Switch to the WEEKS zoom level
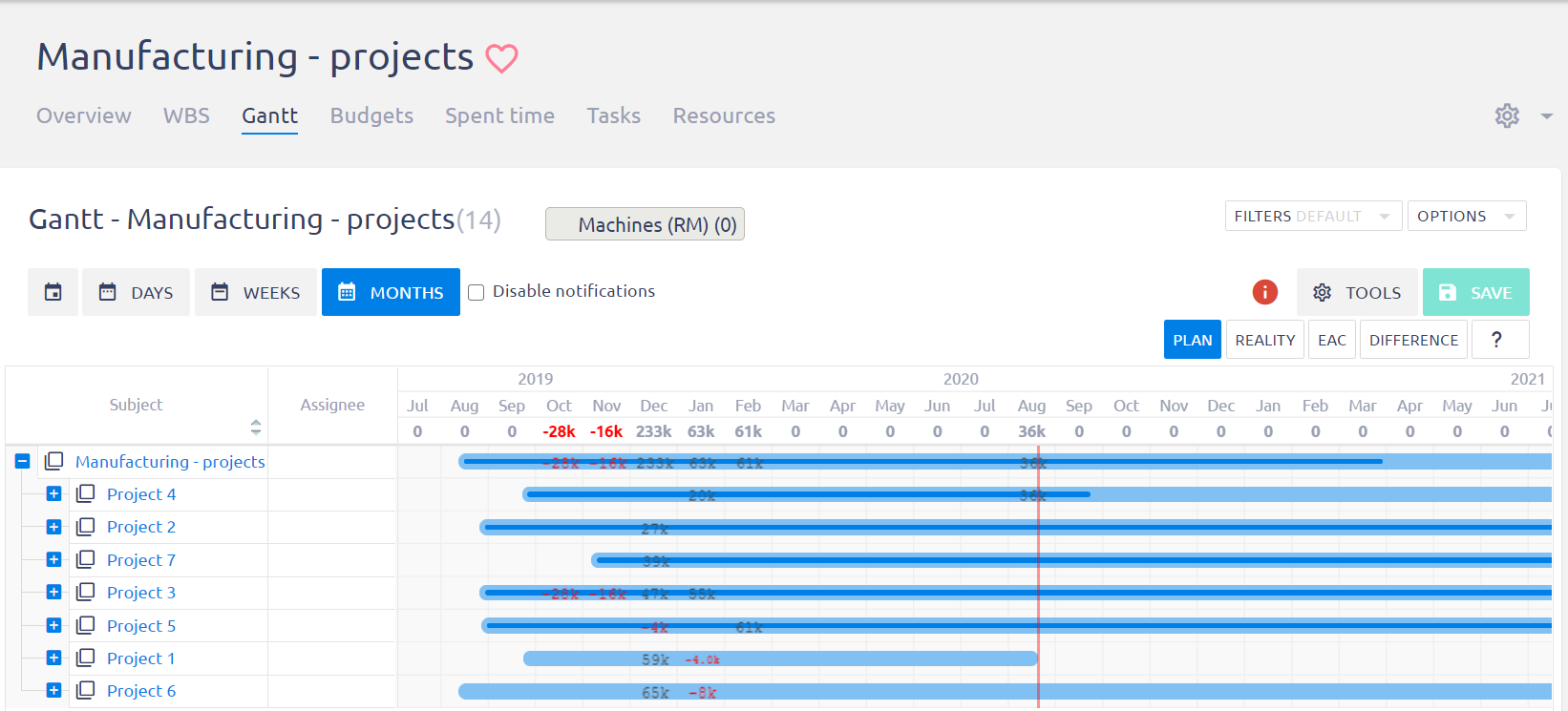Screen dimensions: 1568x711 click(255, 292)
